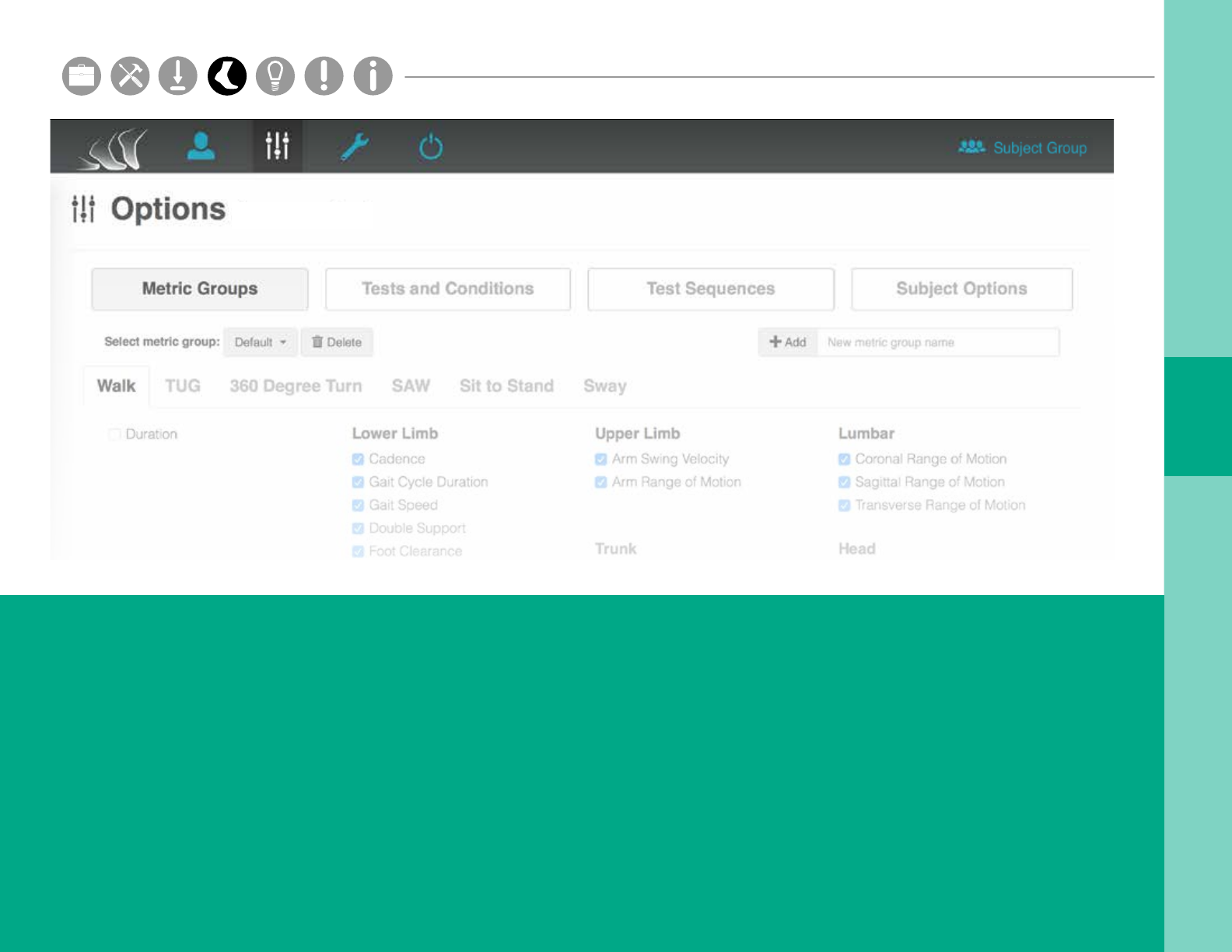Focus the New metric group name field
1232x952 pixels.
click(x=938, y=342)
